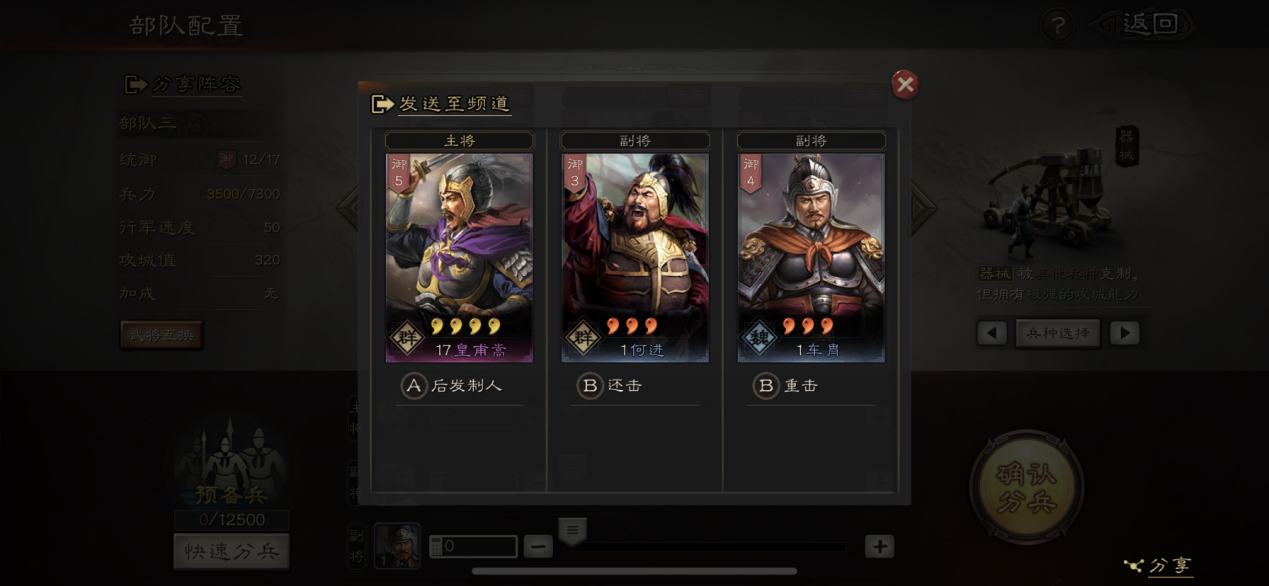Tap the A grade skill 后发制人
This screenshot has width=1269, height=586.
[452, 386]
